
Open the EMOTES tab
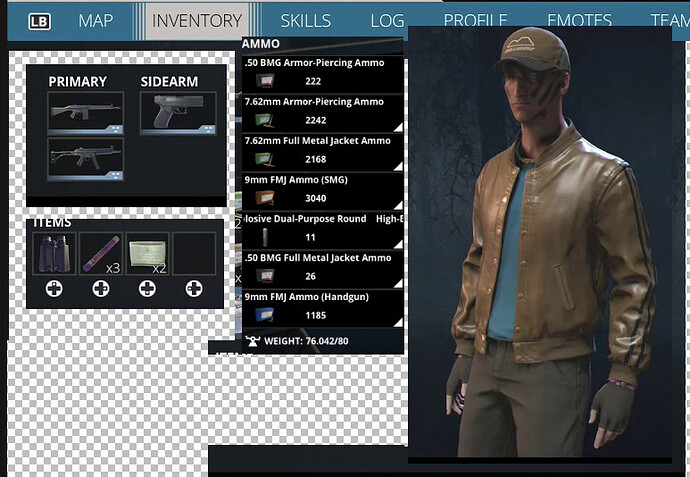pos(579,20)
